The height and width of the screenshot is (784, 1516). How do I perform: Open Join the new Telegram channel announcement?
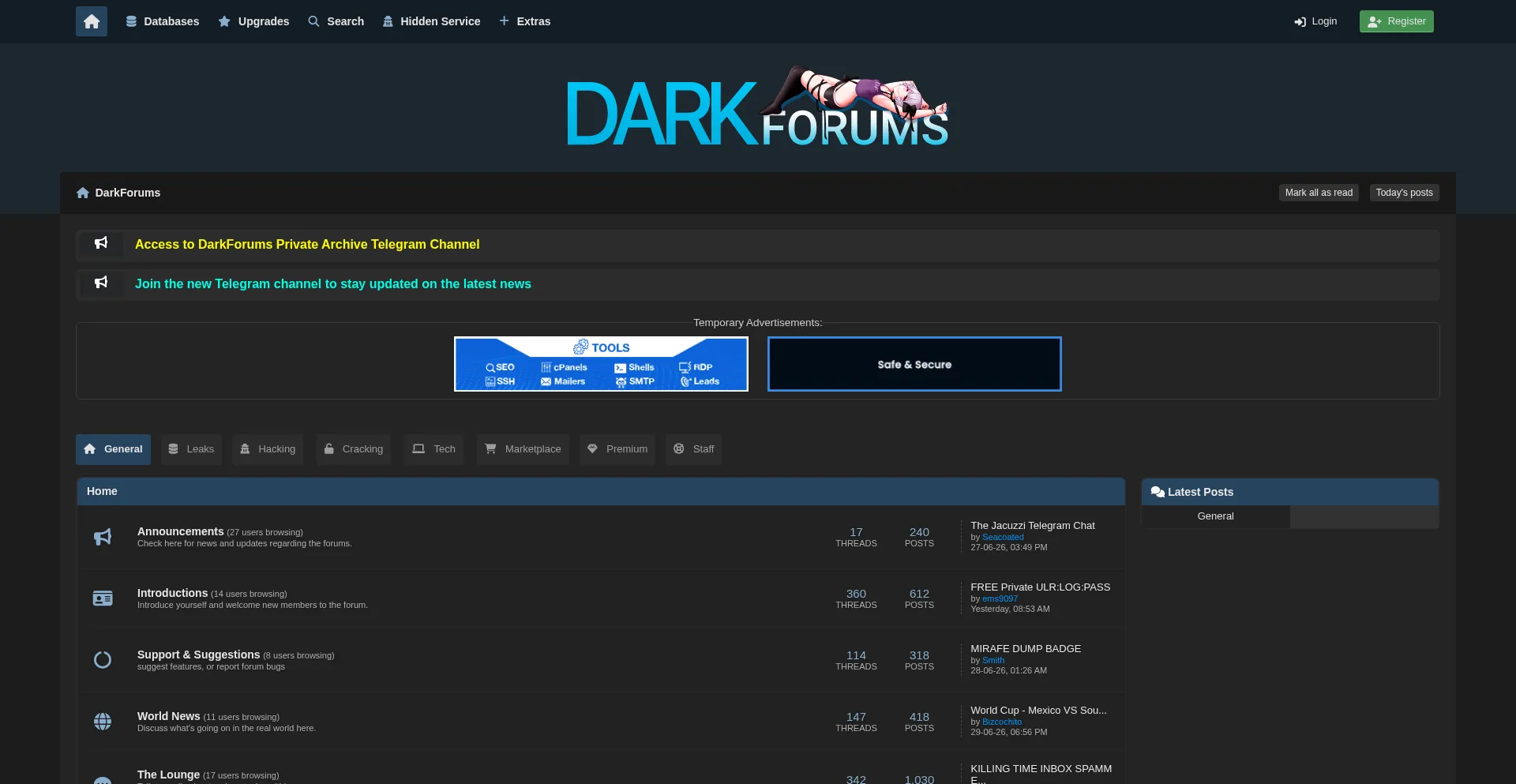[x=333, y=284]
